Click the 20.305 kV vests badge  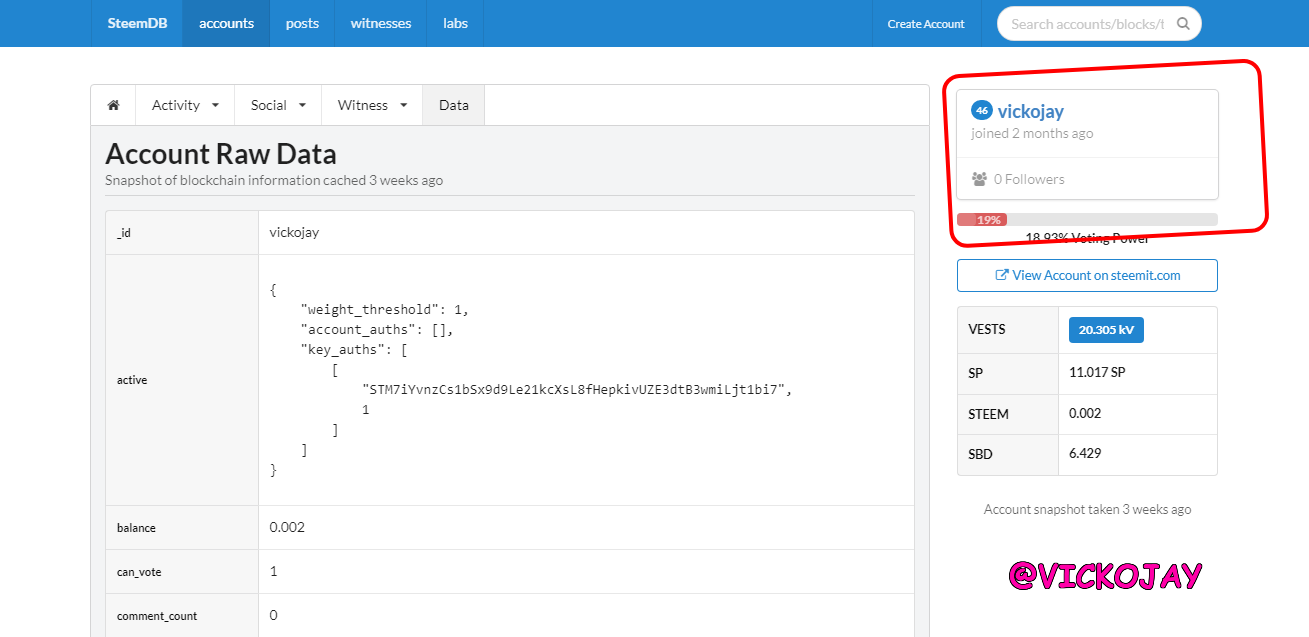(1106, 330)
